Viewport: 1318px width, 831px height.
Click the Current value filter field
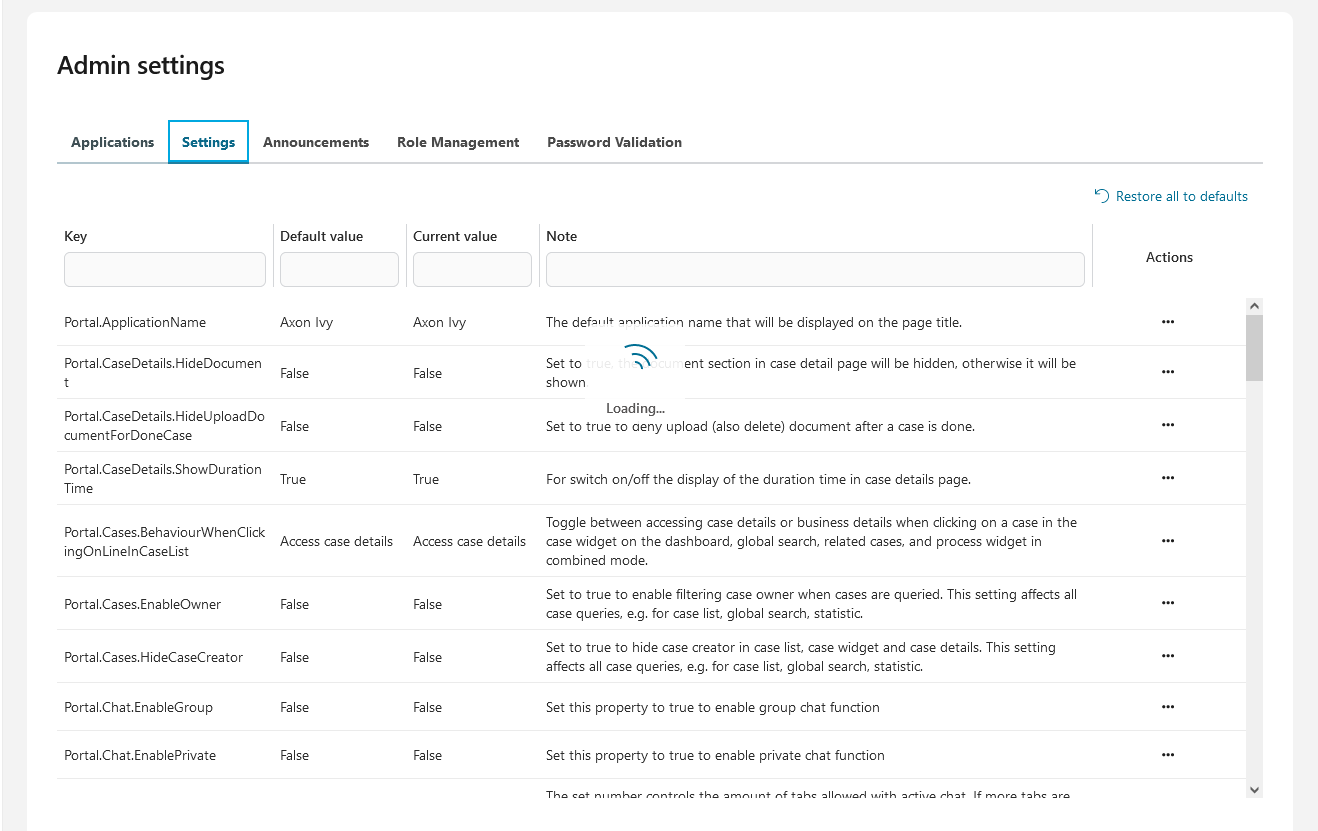(x=472, y=270)
